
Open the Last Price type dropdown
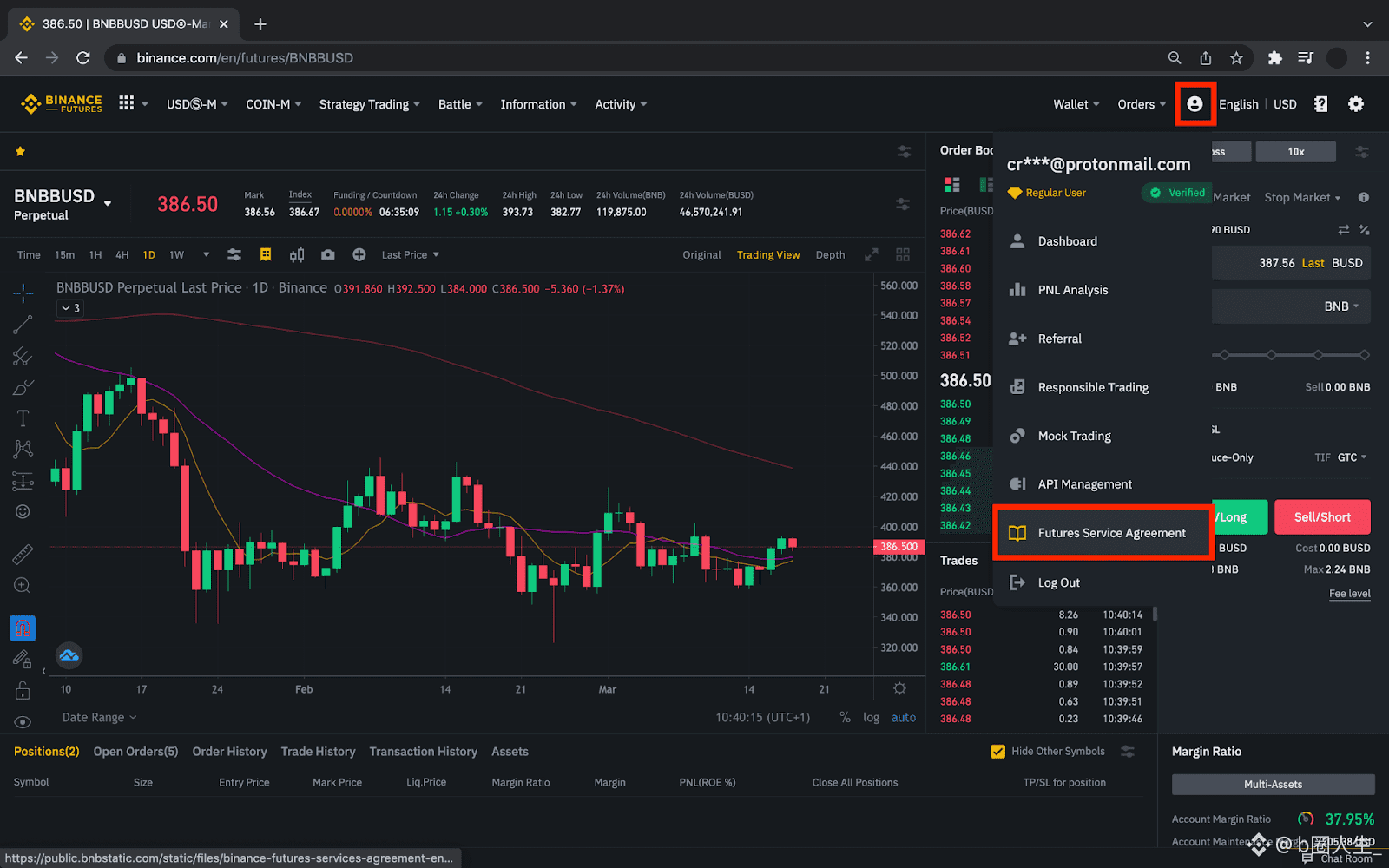(411, 255)
